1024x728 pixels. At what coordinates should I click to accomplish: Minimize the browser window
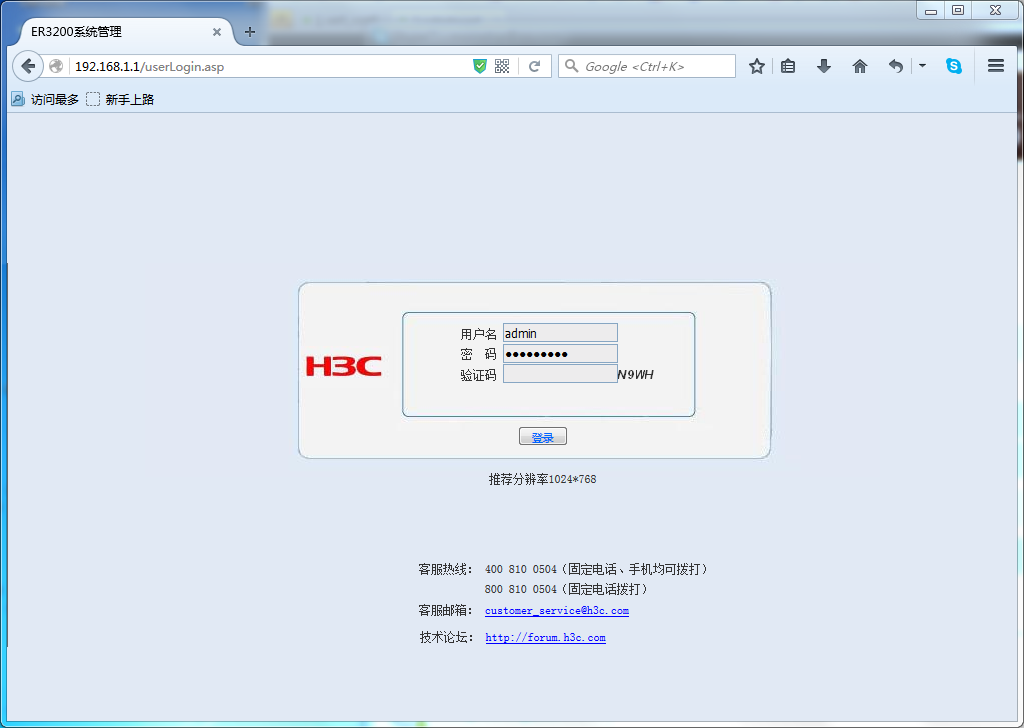click(x=931, y=10)
